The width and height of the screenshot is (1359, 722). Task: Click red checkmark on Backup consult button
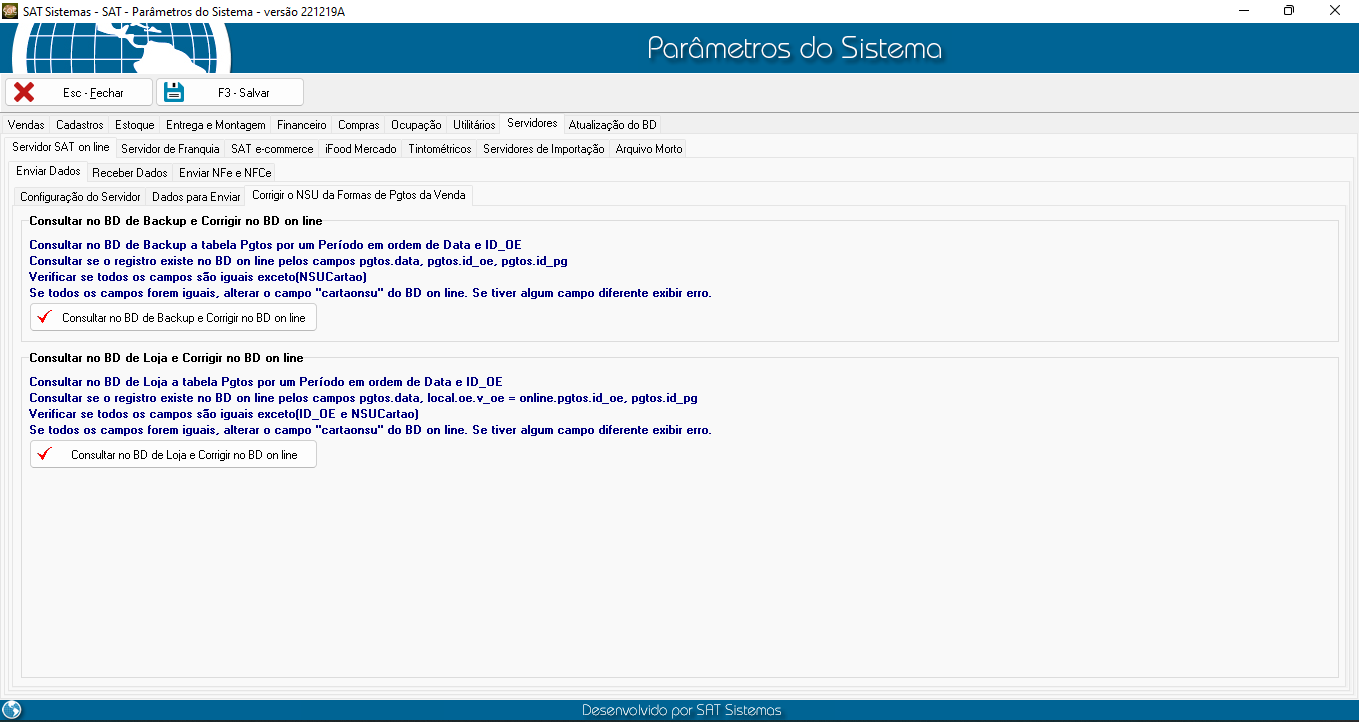tap(44, 317)
